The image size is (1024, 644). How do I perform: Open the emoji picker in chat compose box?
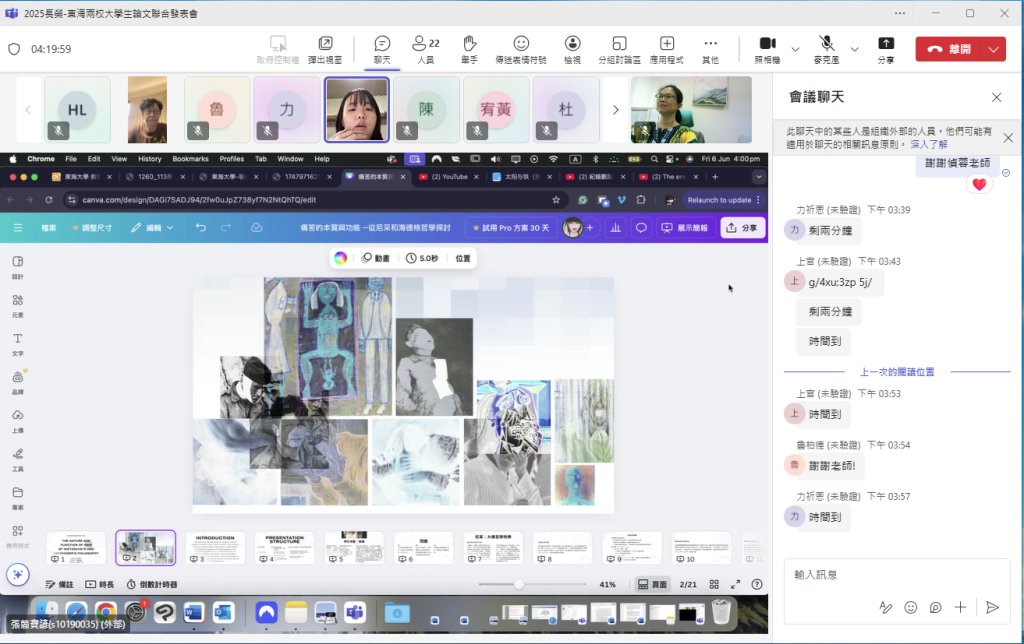coord(910,607)
